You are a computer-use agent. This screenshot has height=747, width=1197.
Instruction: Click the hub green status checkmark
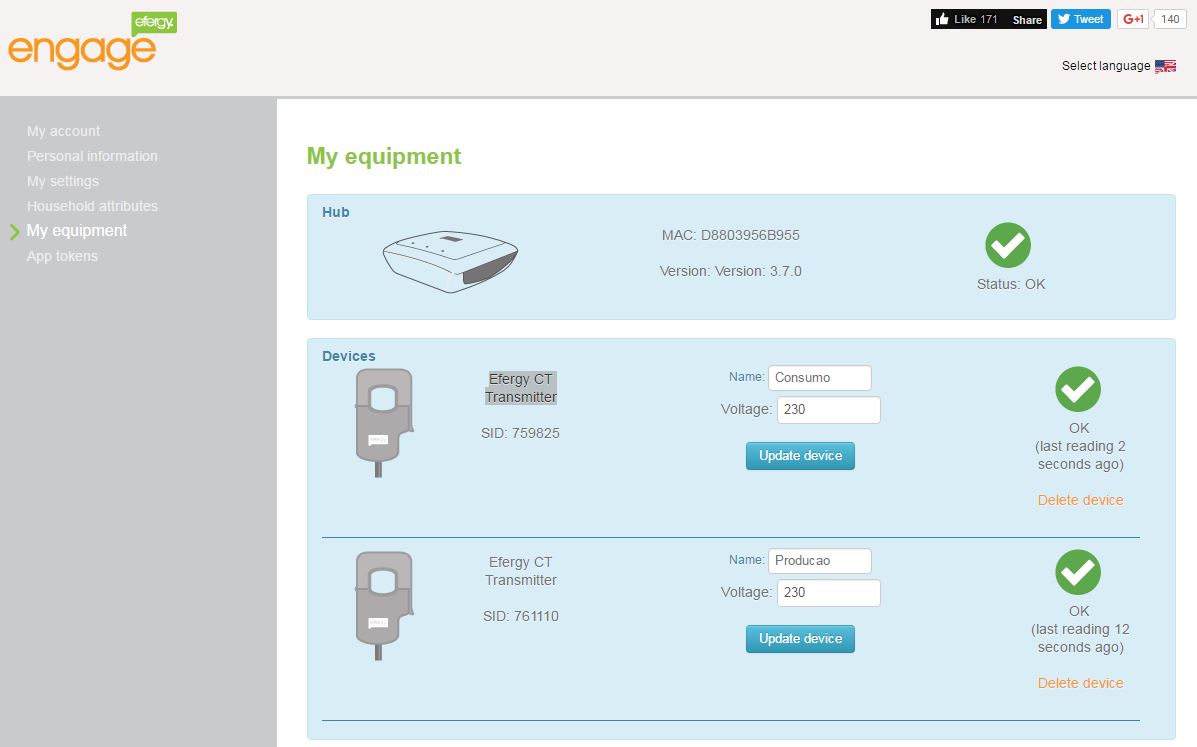(x=1008, y=245)
